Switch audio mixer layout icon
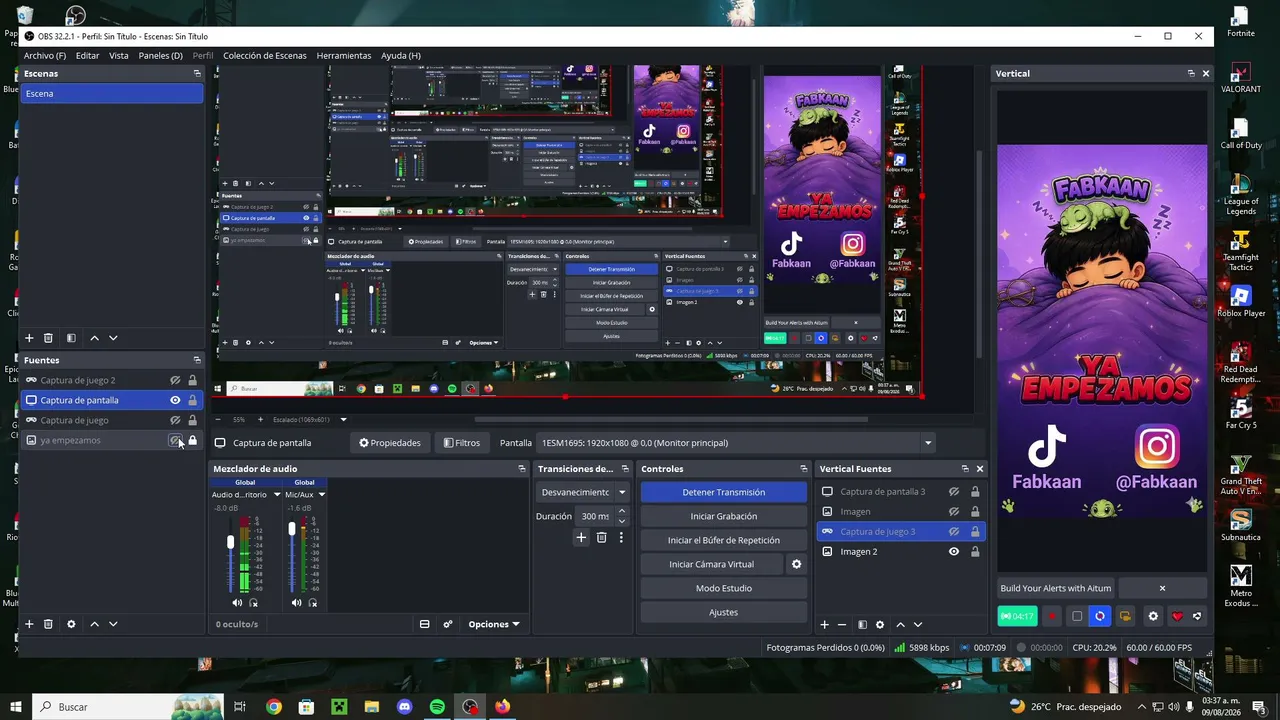This screenshot has width=1280, height=720. pos(425,624)
